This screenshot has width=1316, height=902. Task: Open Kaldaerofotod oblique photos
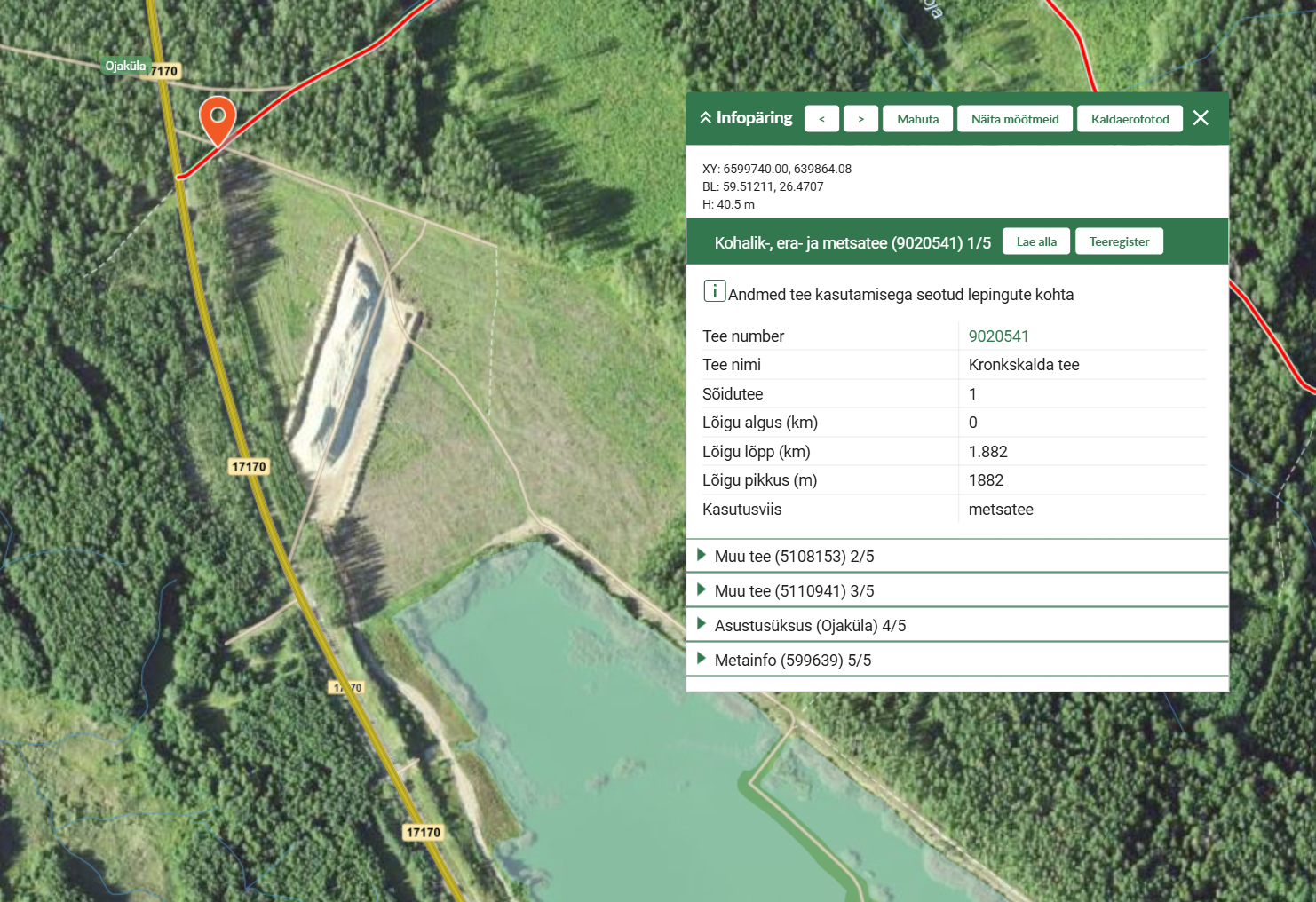coord(1130,119)
